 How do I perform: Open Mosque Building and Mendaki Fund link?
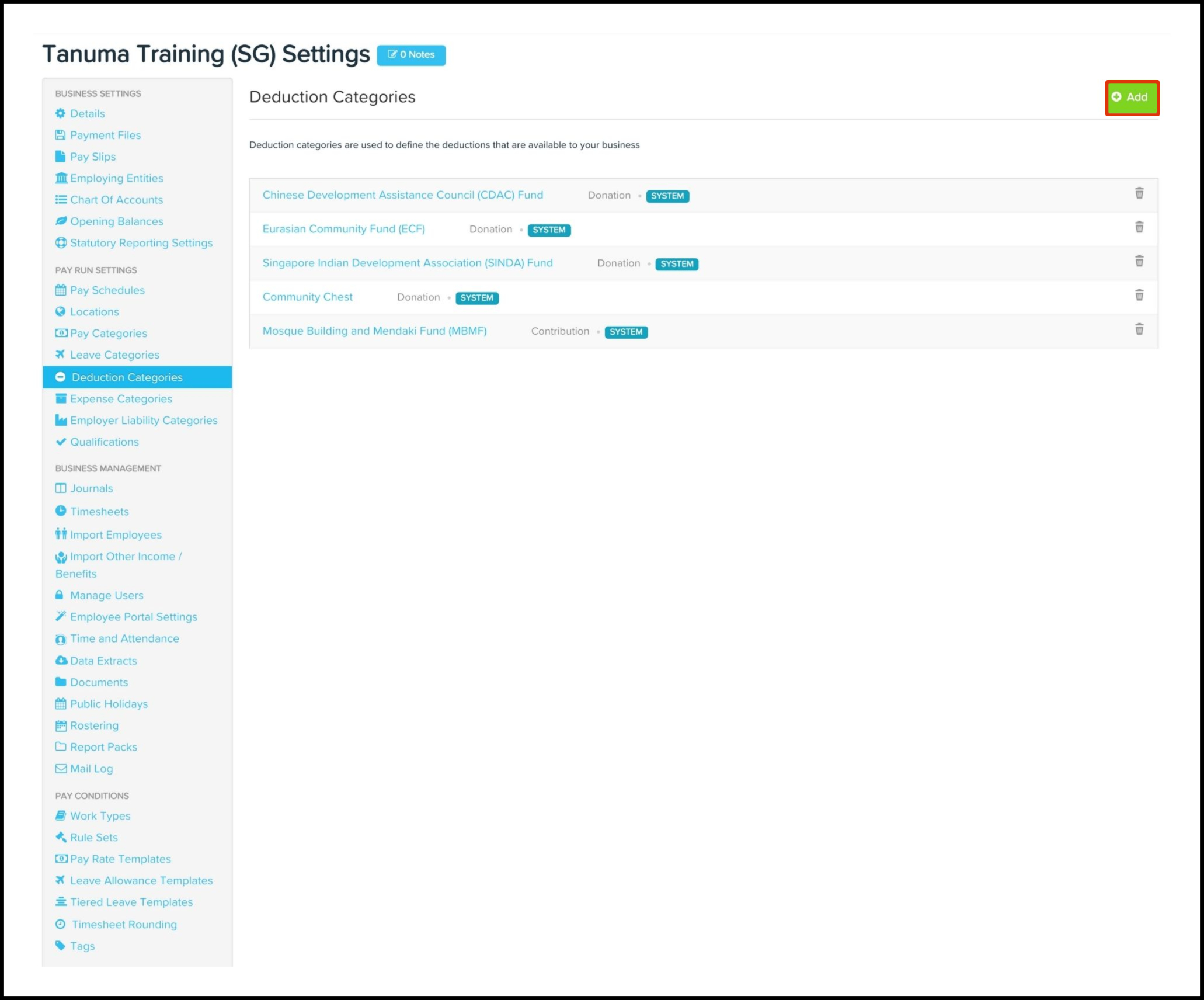(374, 331)
